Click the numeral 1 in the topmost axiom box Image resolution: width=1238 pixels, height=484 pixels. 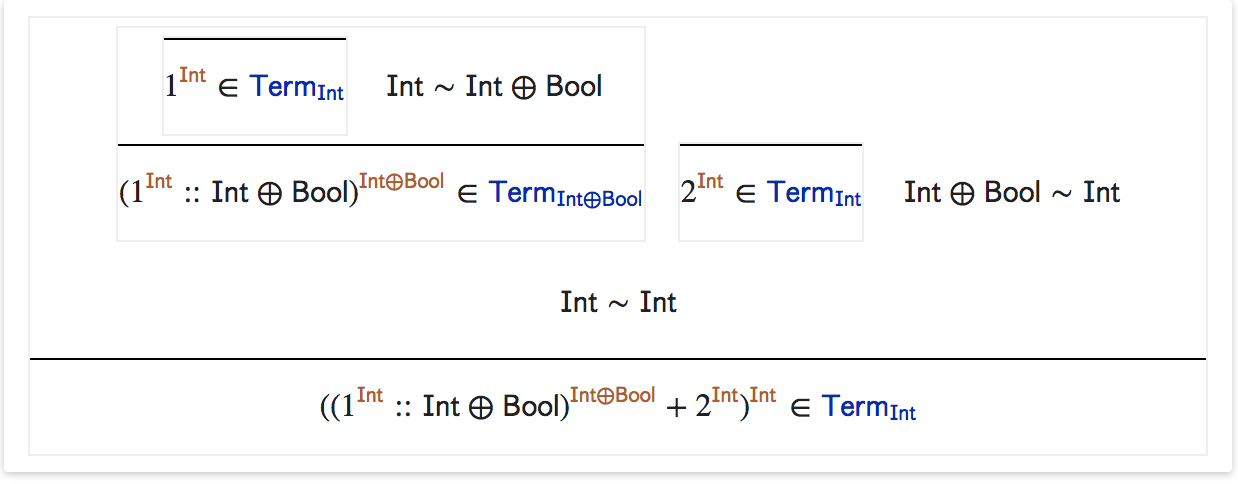[171, 88]
